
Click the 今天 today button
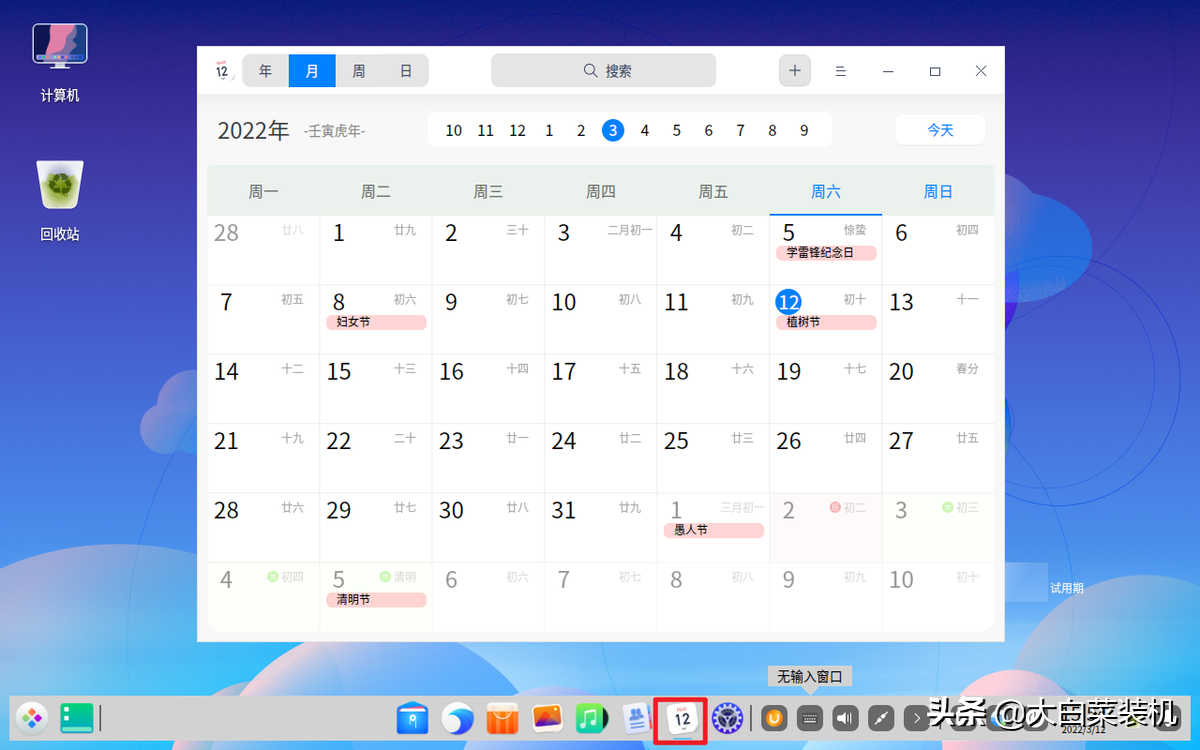(940, 130)
